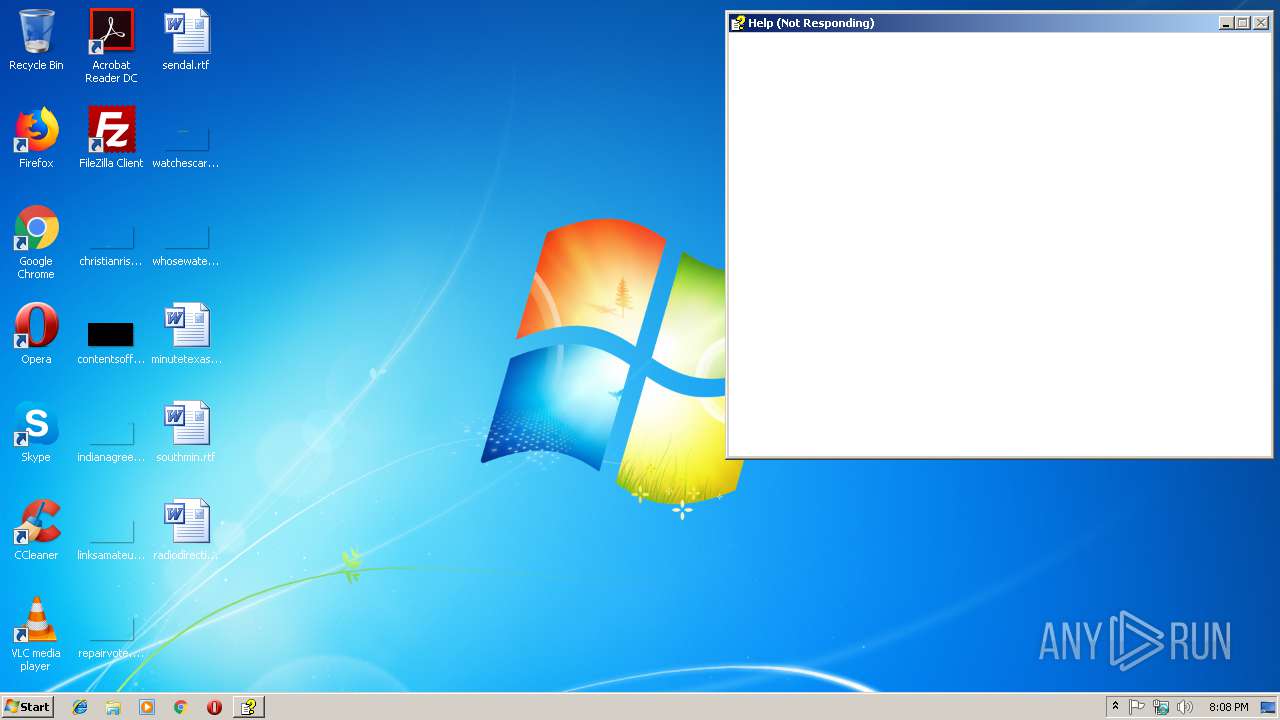Select the whosewate... desktop file
This screenshot has width=1280, height=720.
point(186,246)
